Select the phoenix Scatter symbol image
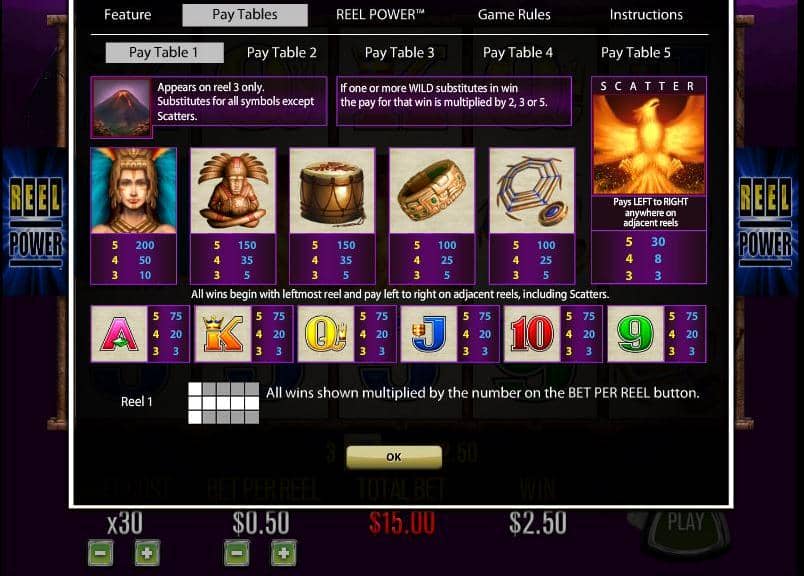Image resolution: width=804 pixels, height=576 pixels. (x=649, y=144)
